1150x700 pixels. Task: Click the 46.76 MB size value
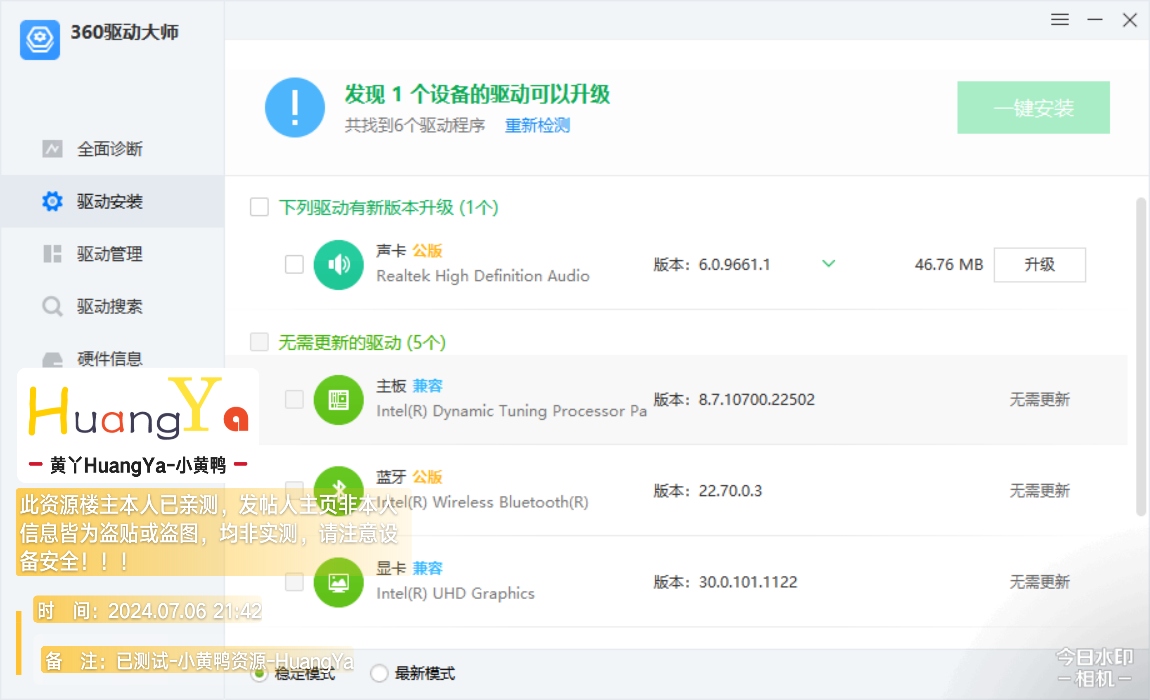pyautogui.click(x=948, y=265)
